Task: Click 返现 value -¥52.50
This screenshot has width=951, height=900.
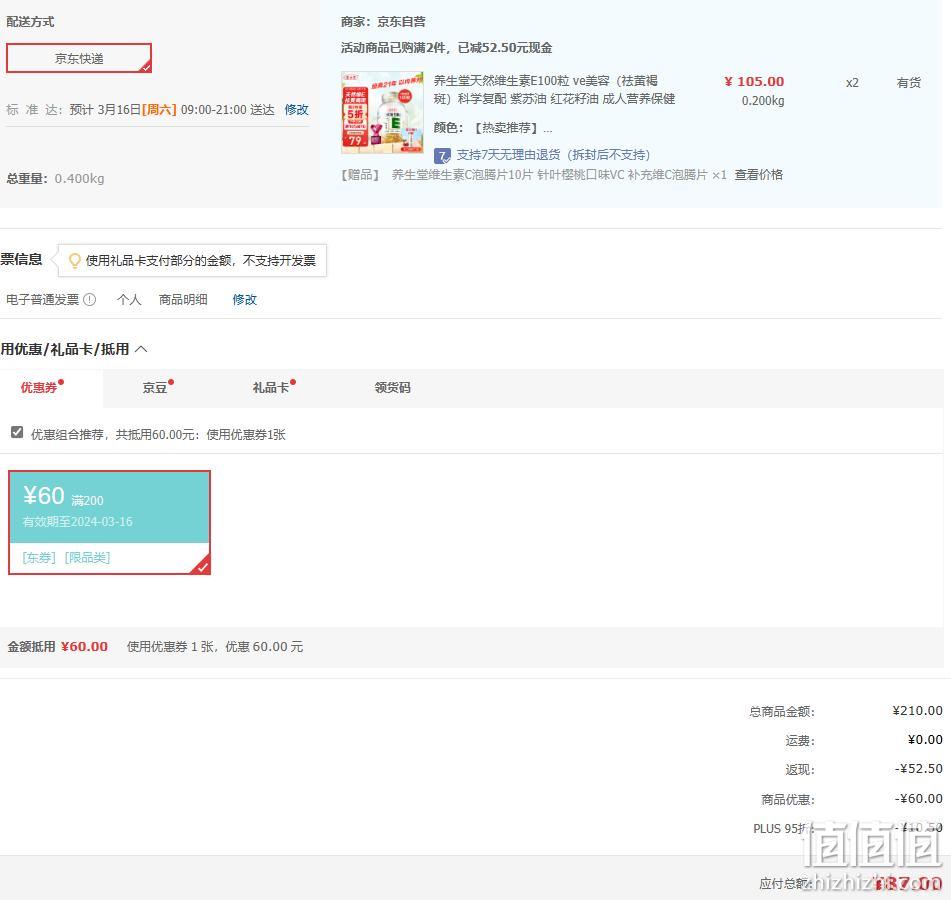Action: [x=919, y=769]
